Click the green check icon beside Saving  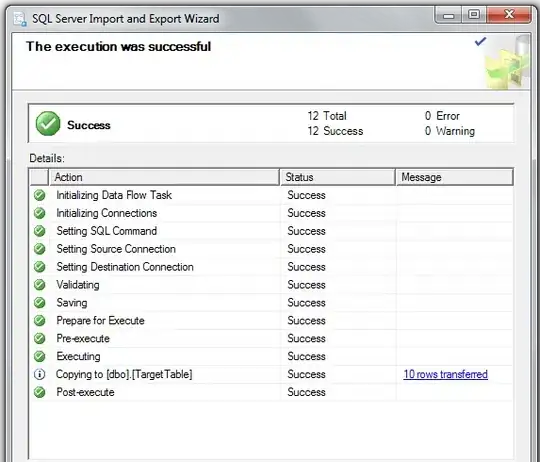40,303
